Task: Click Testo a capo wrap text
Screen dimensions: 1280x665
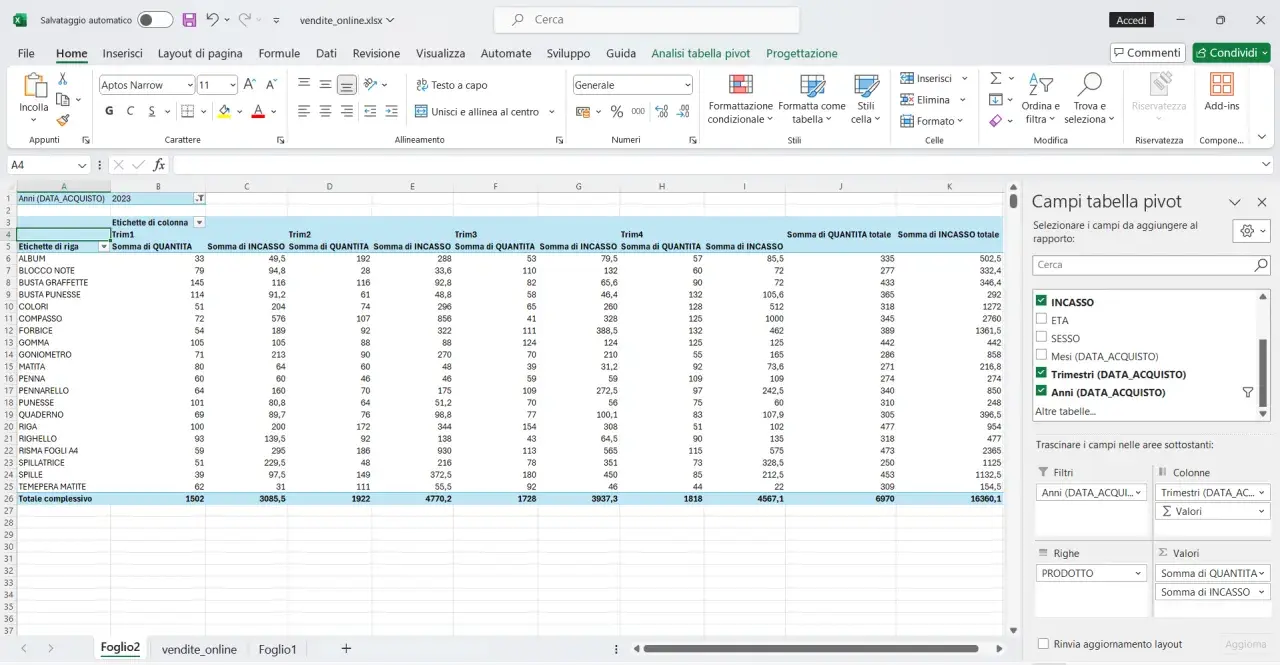Action: click(452, 85)
